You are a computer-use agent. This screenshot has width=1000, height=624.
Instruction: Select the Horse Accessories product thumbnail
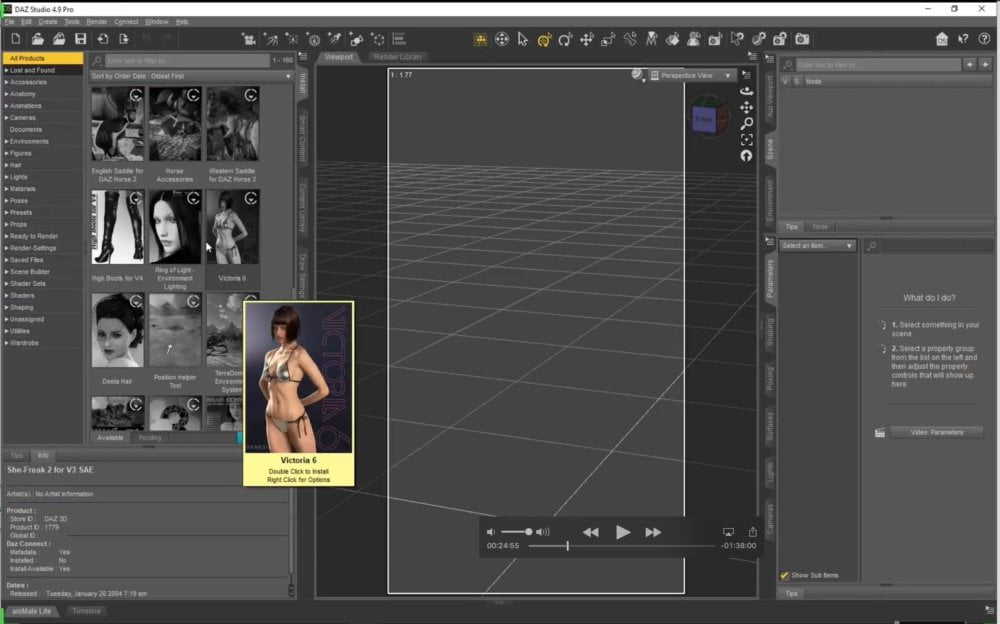[175, 124]
